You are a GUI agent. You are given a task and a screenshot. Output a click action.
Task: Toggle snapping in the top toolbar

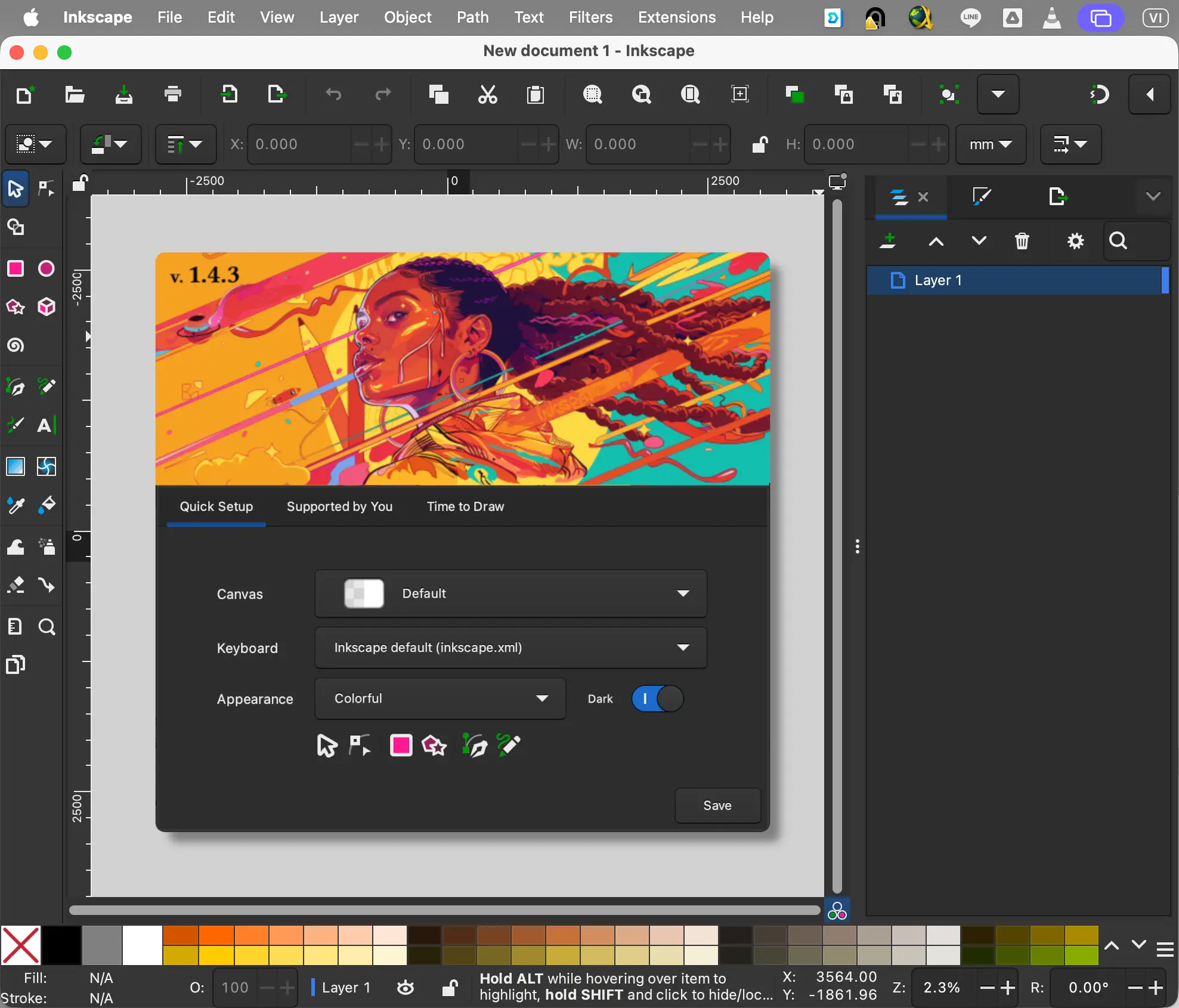coord(1100,94)
